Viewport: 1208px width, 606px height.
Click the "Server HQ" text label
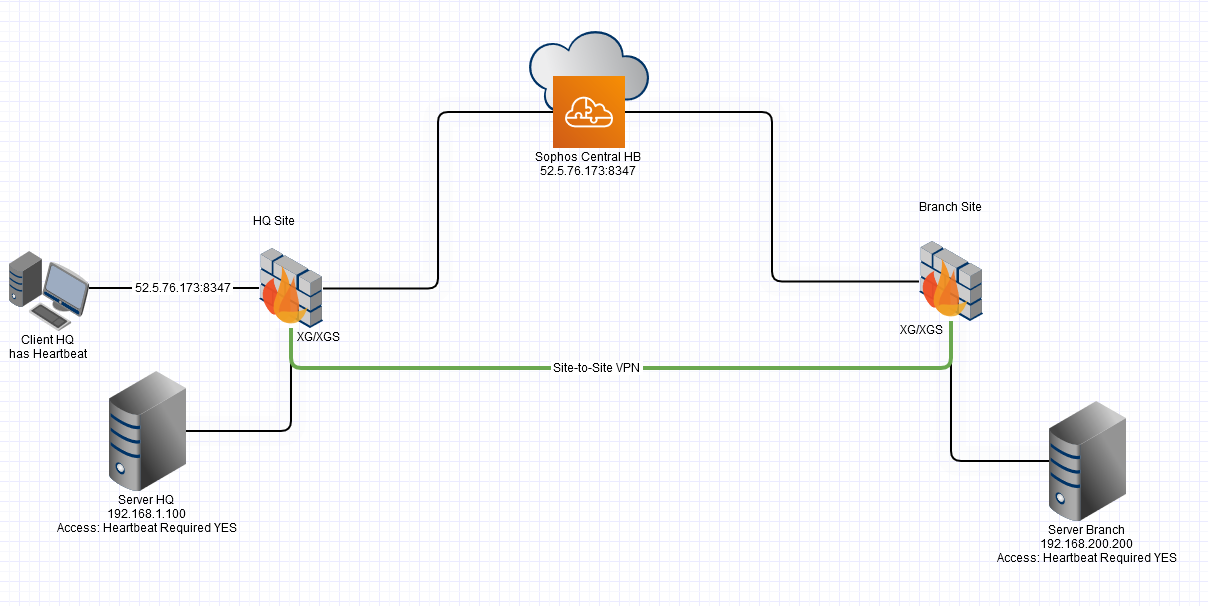(x=147, y=500)
